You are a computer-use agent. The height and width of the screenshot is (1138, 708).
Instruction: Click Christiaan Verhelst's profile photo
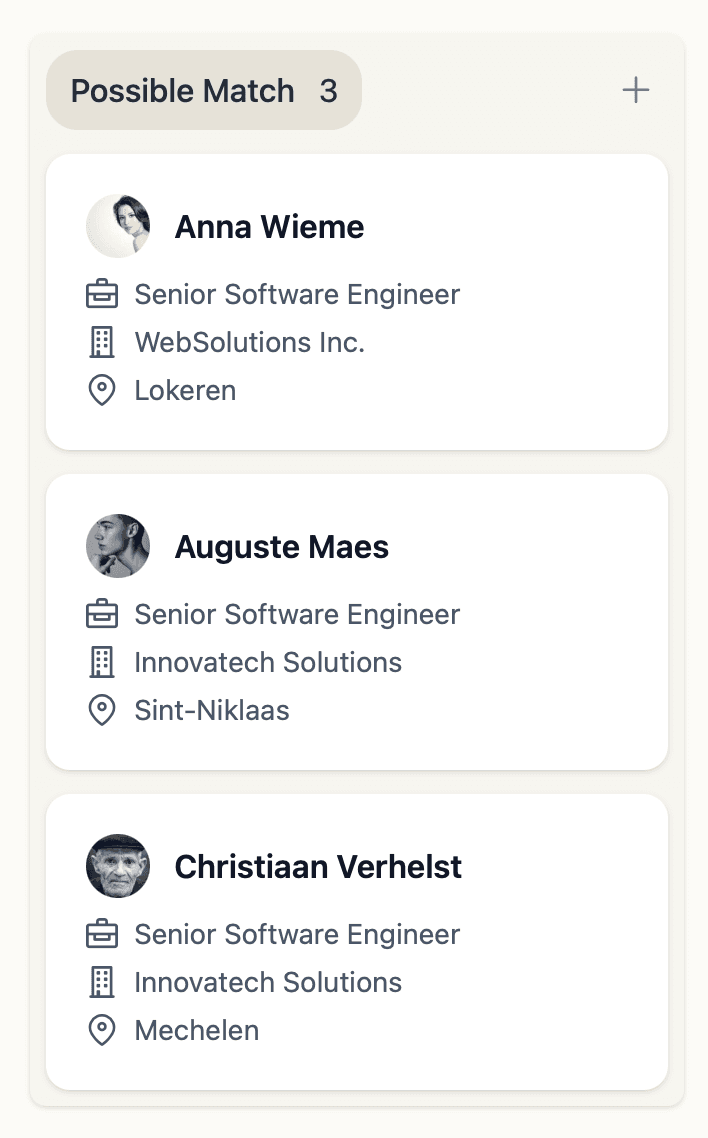coord(117,866)
